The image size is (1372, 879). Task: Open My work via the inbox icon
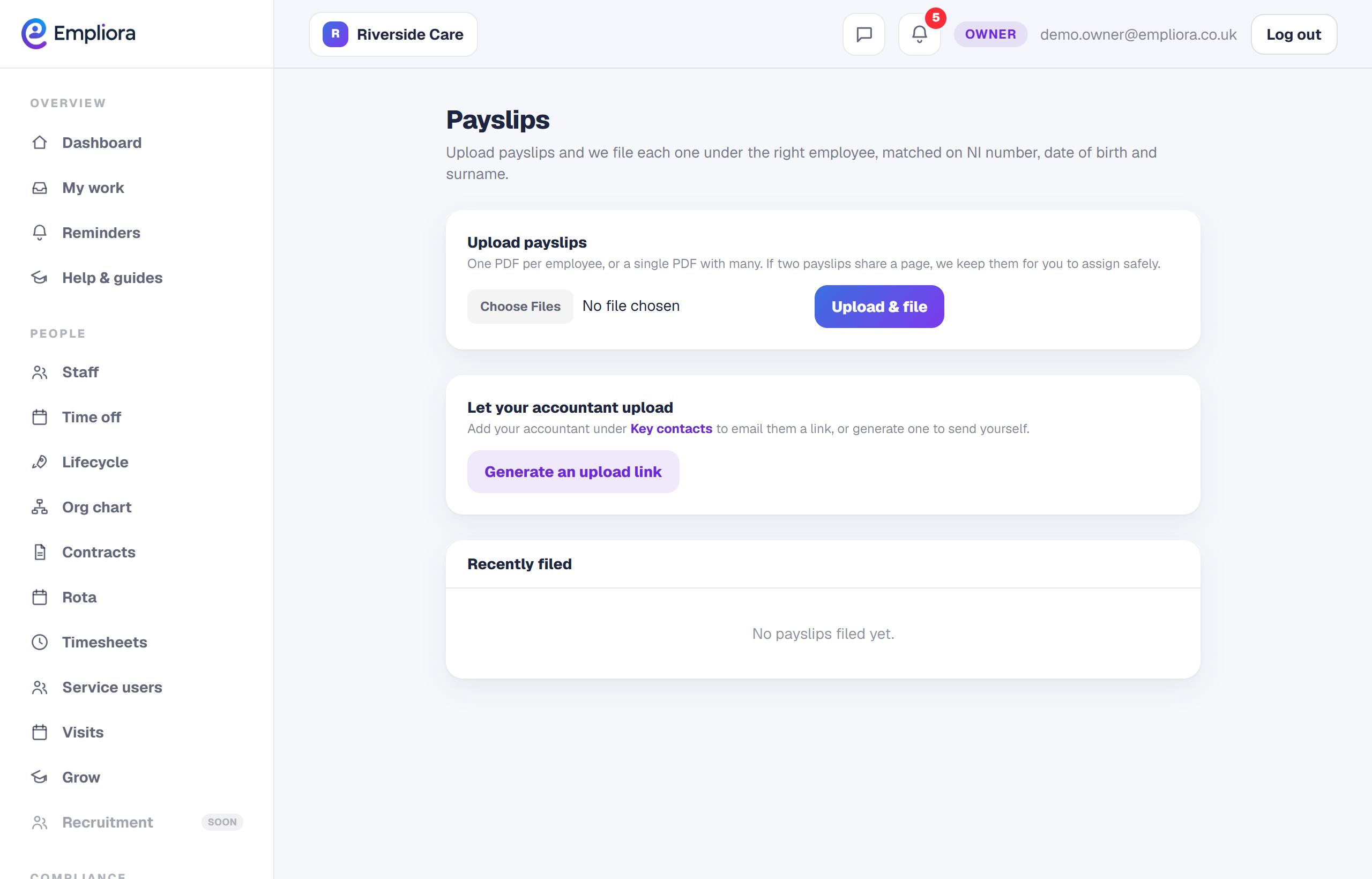pyautogui.click(x=39, y=188)
